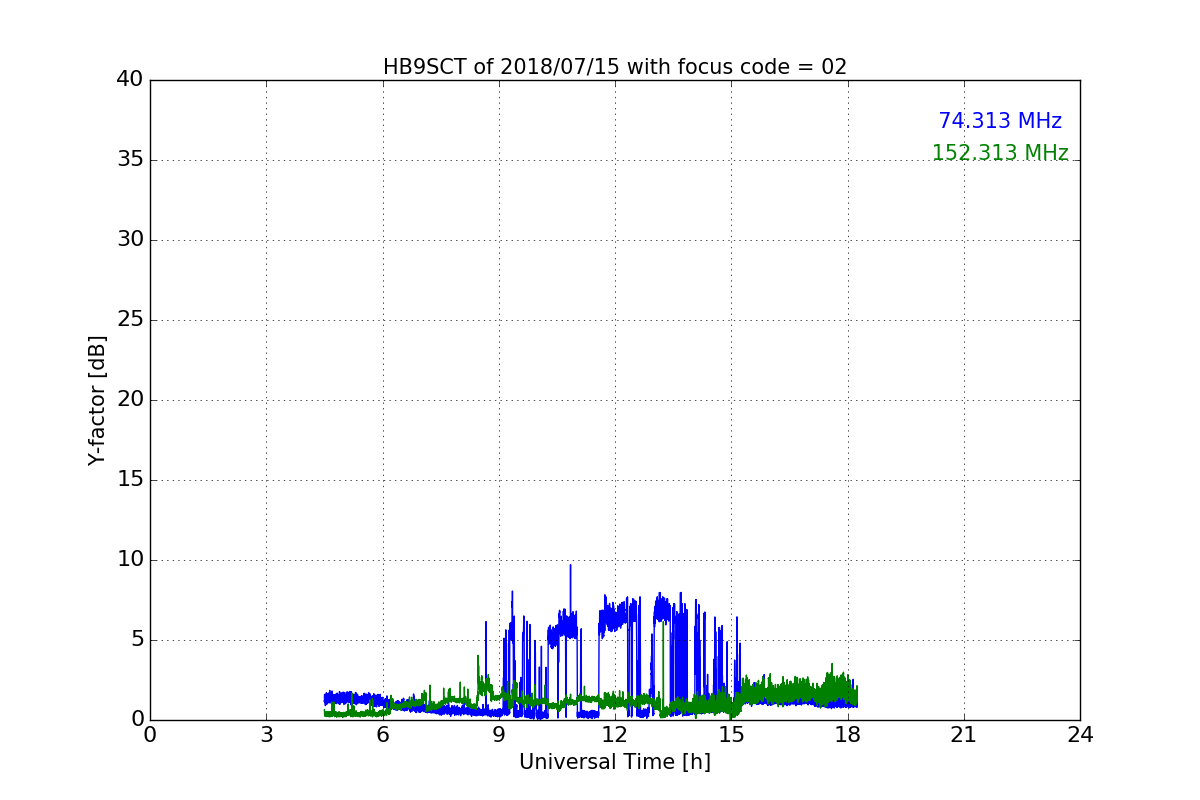
Task: Click x-axis tick label '6'
Action: [x=383, y=735]
